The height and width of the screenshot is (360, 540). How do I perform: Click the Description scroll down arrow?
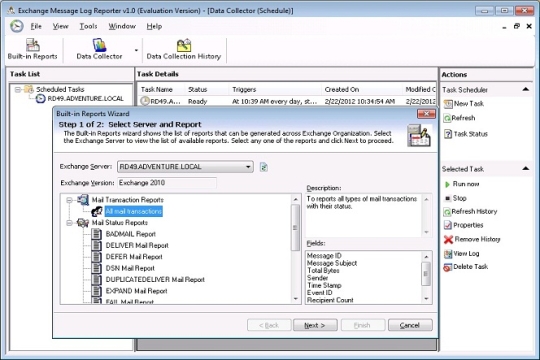click(426, 232)
